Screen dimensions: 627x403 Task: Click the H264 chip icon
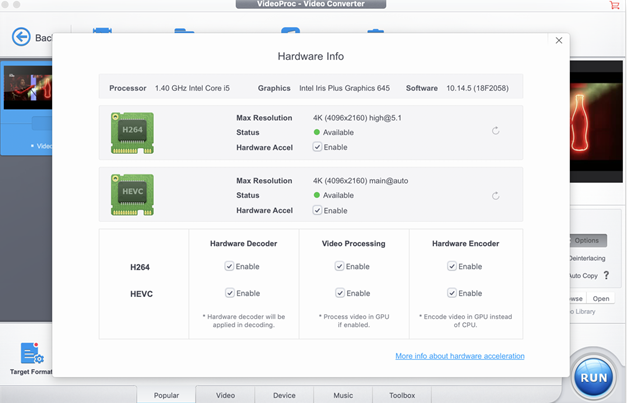(132, 132)
